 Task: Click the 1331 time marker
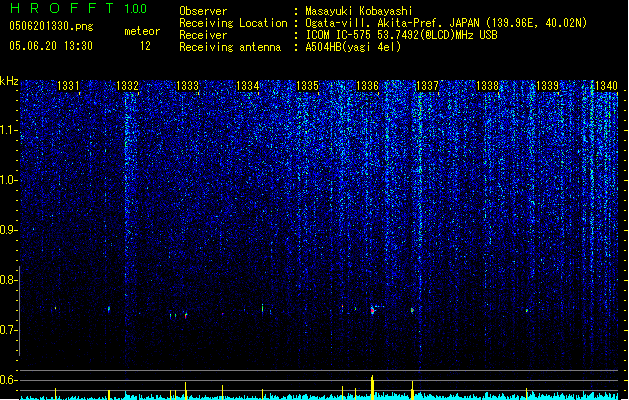click(68, 86)
